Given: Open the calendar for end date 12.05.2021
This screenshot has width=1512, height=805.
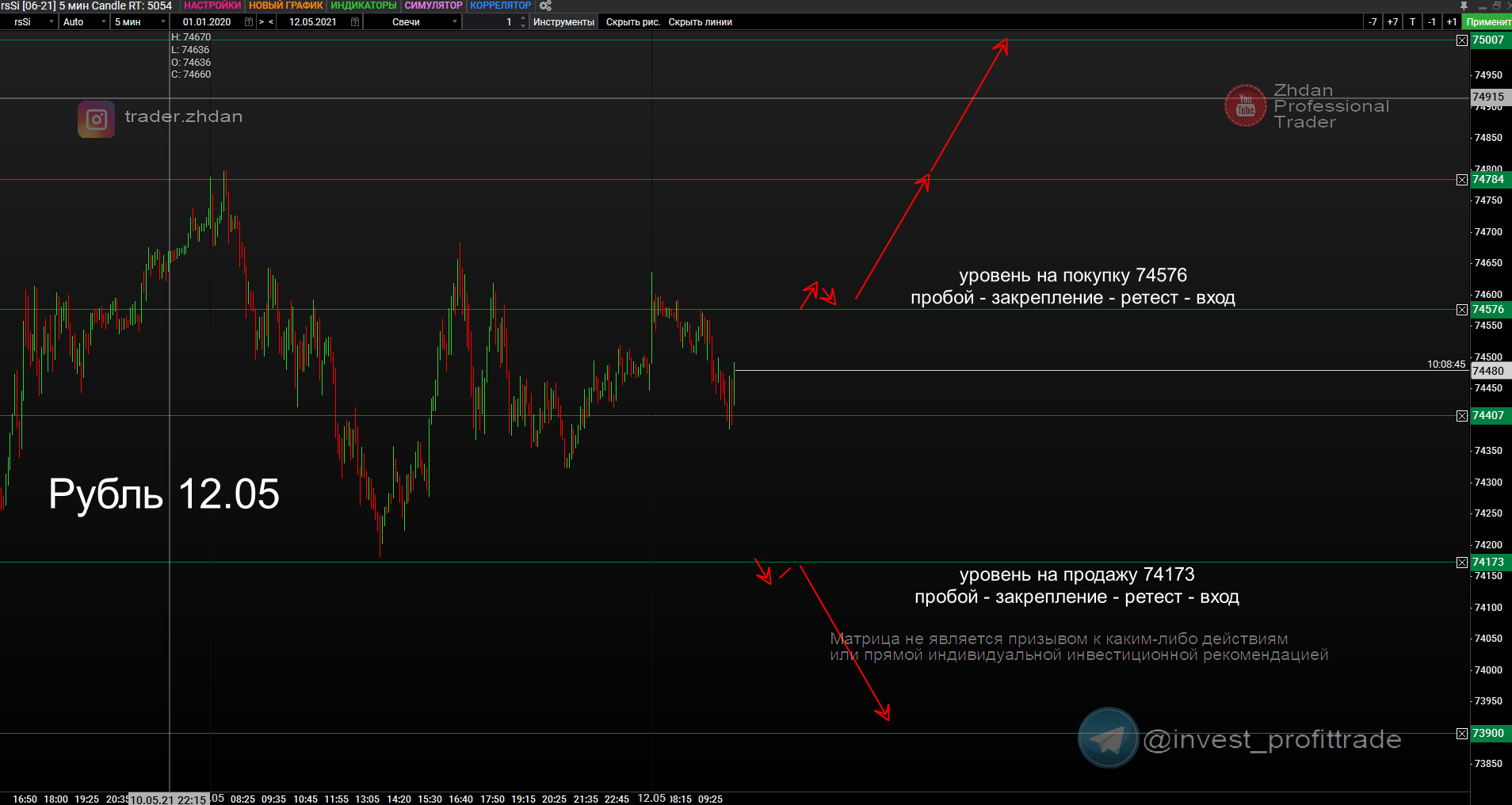Looking at the screenshot, I should pyautogui.click(x=355, y=22).
